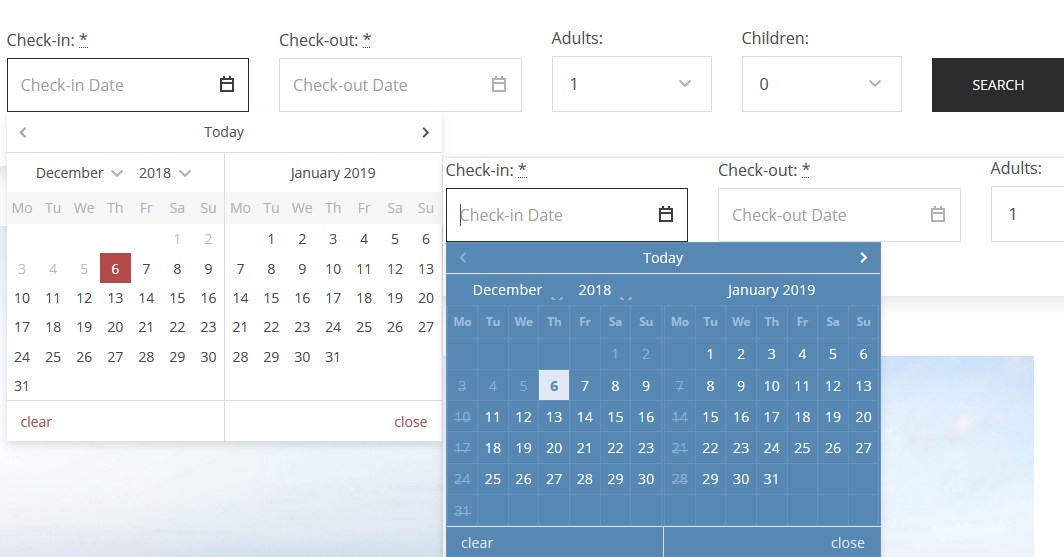Expand the top Adults dropdown

tap(632, 84)
